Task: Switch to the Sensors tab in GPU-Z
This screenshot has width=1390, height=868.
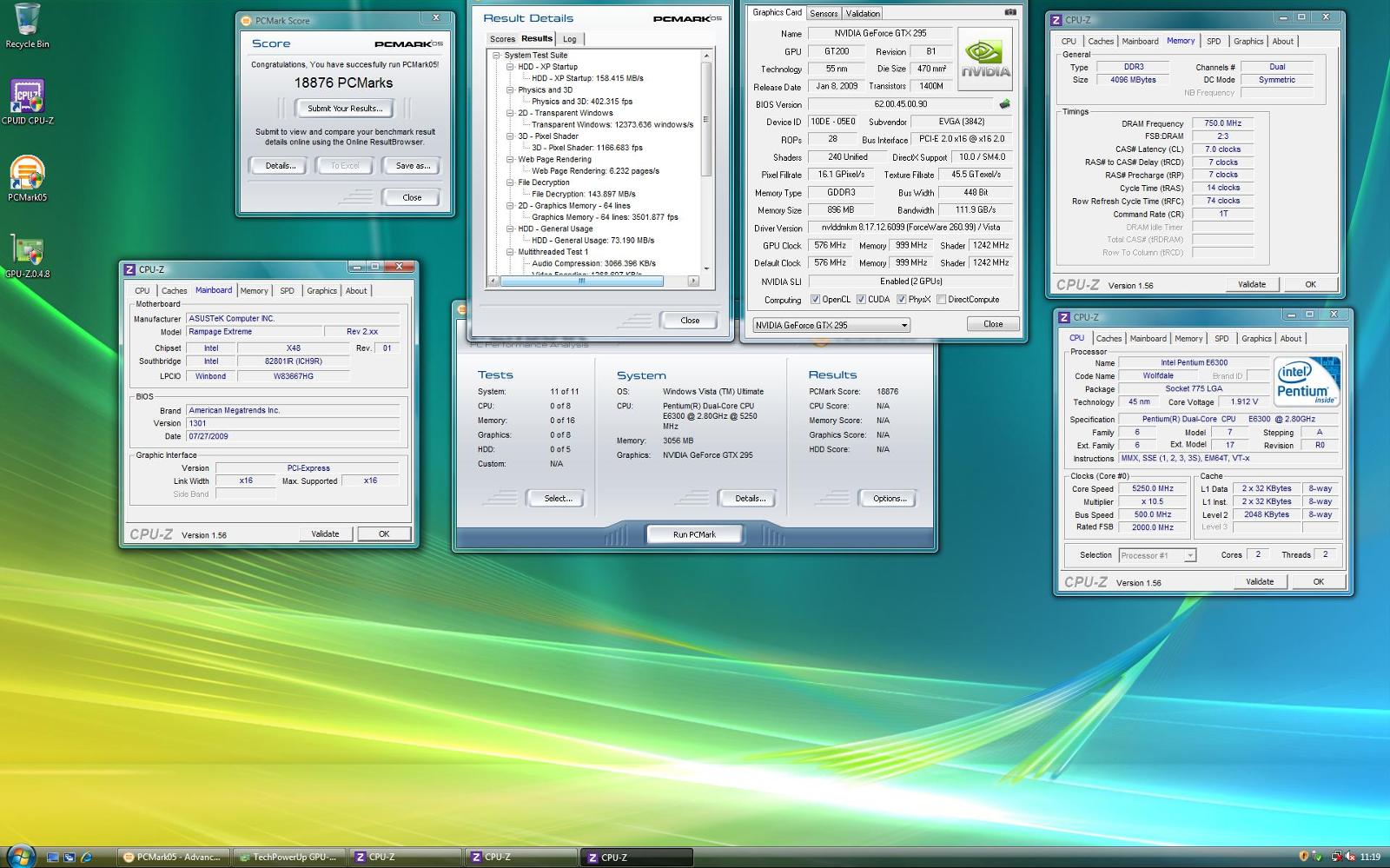Action: 824,13
